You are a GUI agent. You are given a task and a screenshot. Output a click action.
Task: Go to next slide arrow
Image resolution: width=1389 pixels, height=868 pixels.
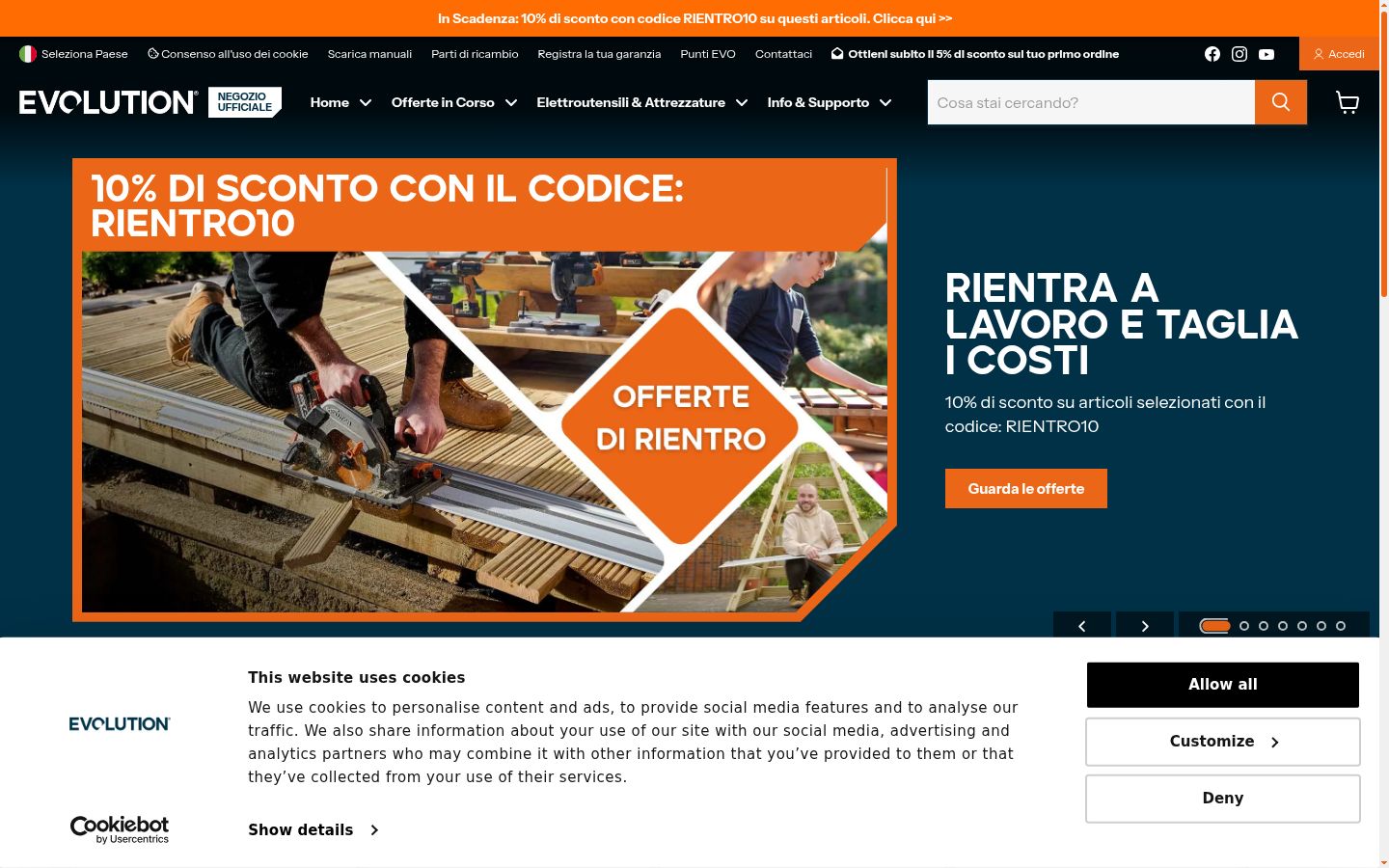[1145, 626]
